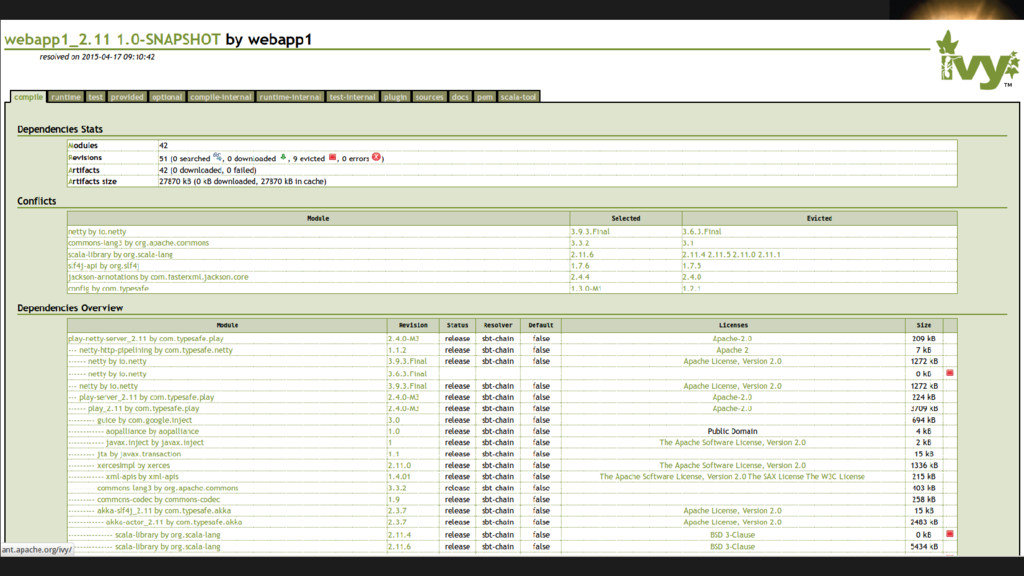Open commons-codec by commons-codec link
Image resolution: width=1024 pixels, height=576 pixels.
pyautogui.click(x=159, y=500)
